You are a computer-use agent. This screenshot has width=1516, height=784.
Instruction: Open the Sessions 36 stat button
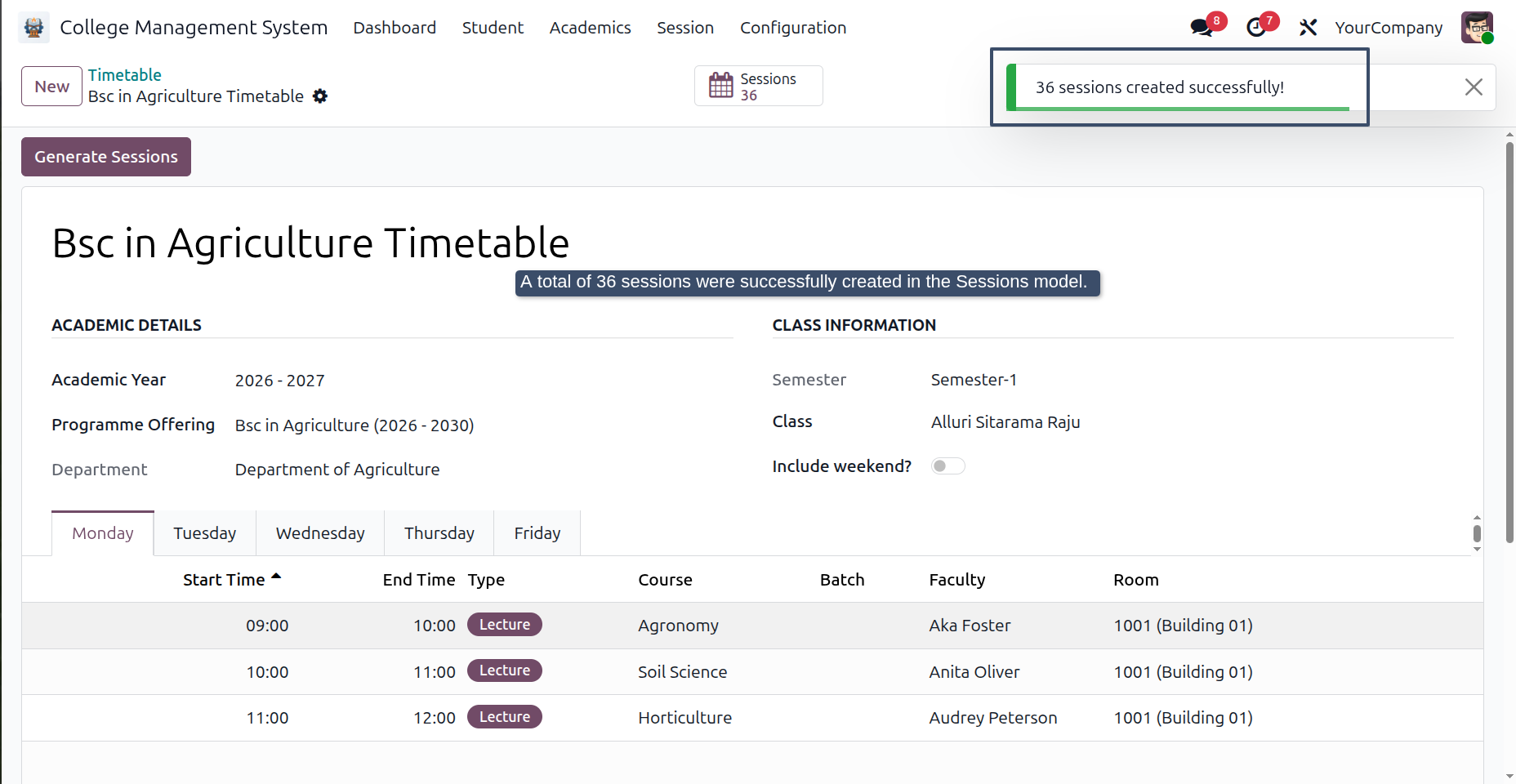pyautogui.click(x=758, y=86)
